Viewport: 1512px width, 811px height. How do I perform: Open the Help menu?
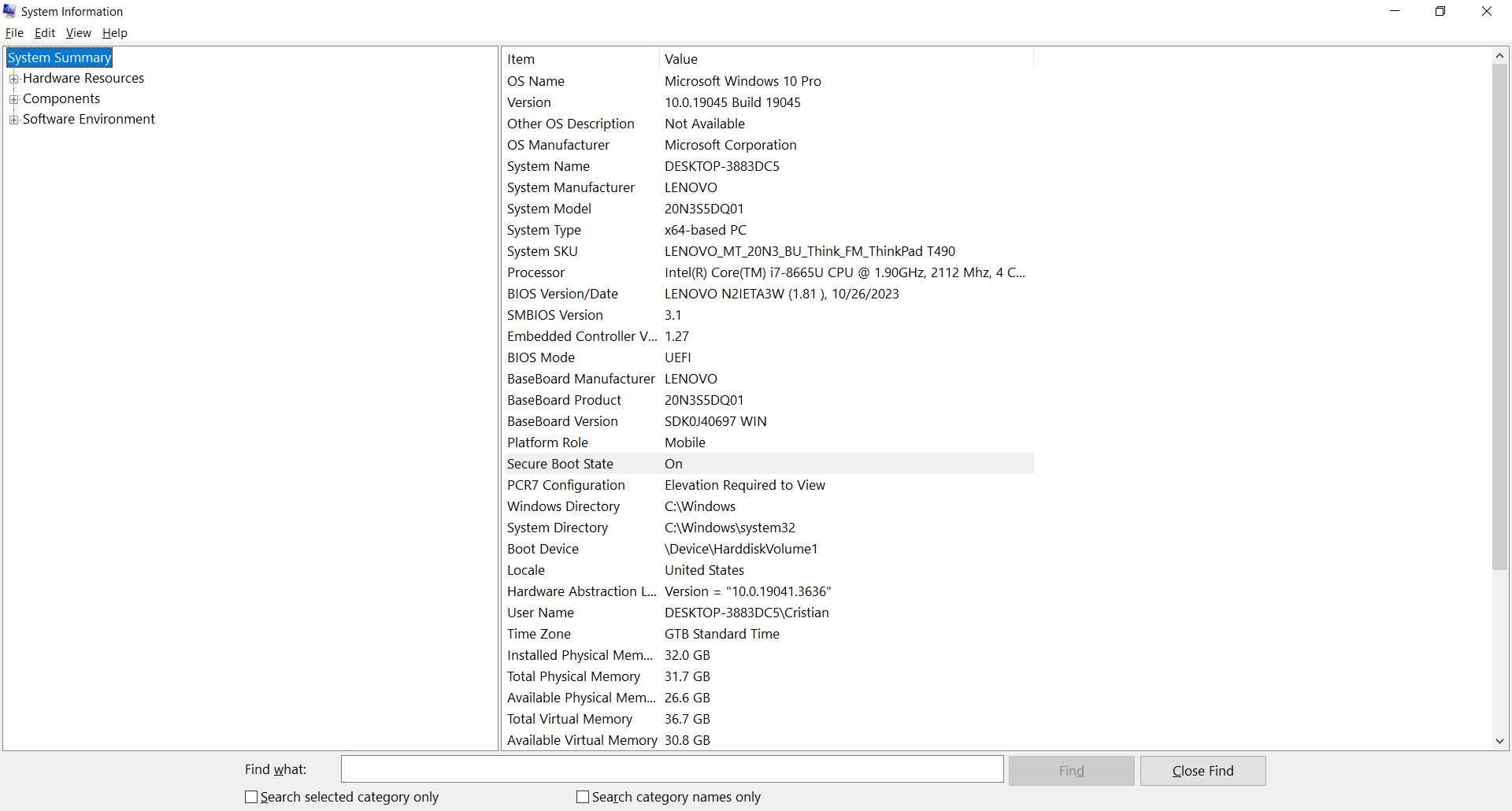(115, 33)
